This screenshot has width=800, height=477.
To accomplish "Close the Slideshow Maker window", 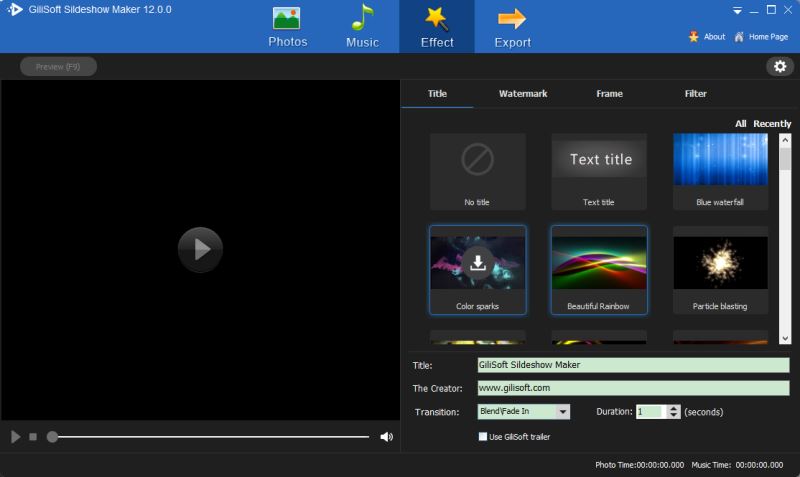I will coord(788,10).
